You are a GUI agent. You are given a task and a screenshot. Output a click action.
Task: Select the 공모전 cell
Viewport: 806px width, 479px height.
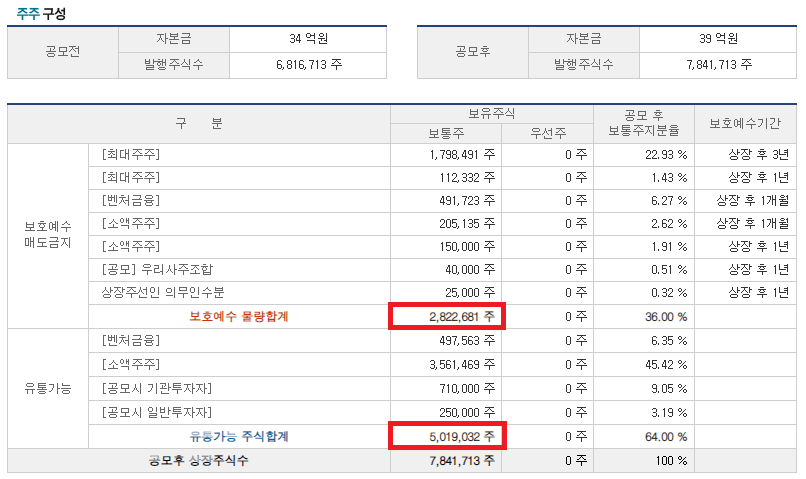tap(63, 52)
